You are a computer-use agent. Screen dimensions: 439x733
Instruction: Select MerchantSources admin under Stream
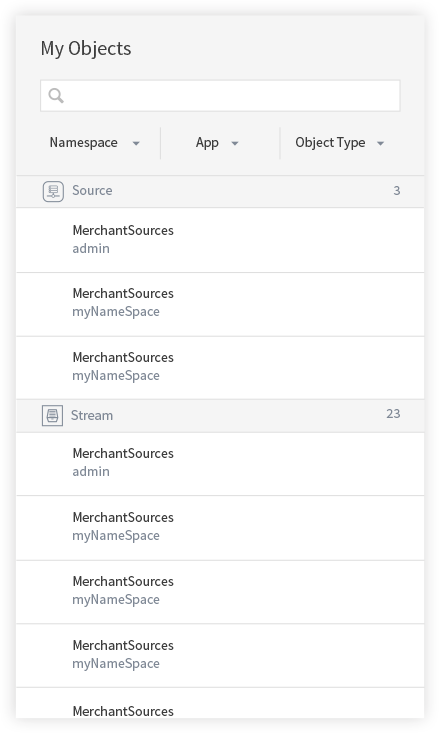[x=220, y=464]
